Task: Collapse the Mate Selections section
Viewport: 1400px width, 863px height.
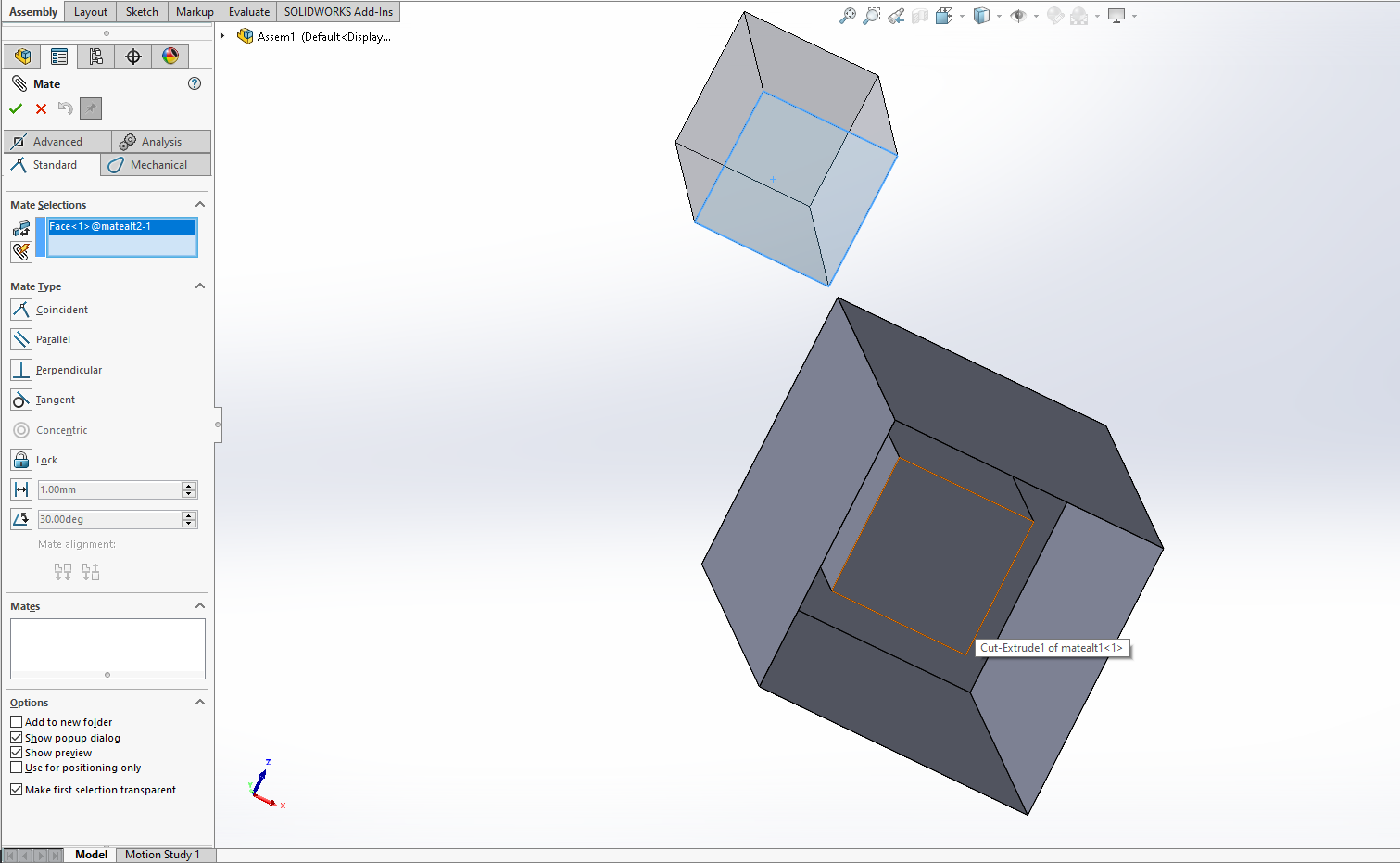Action: (x=199, y=205)
